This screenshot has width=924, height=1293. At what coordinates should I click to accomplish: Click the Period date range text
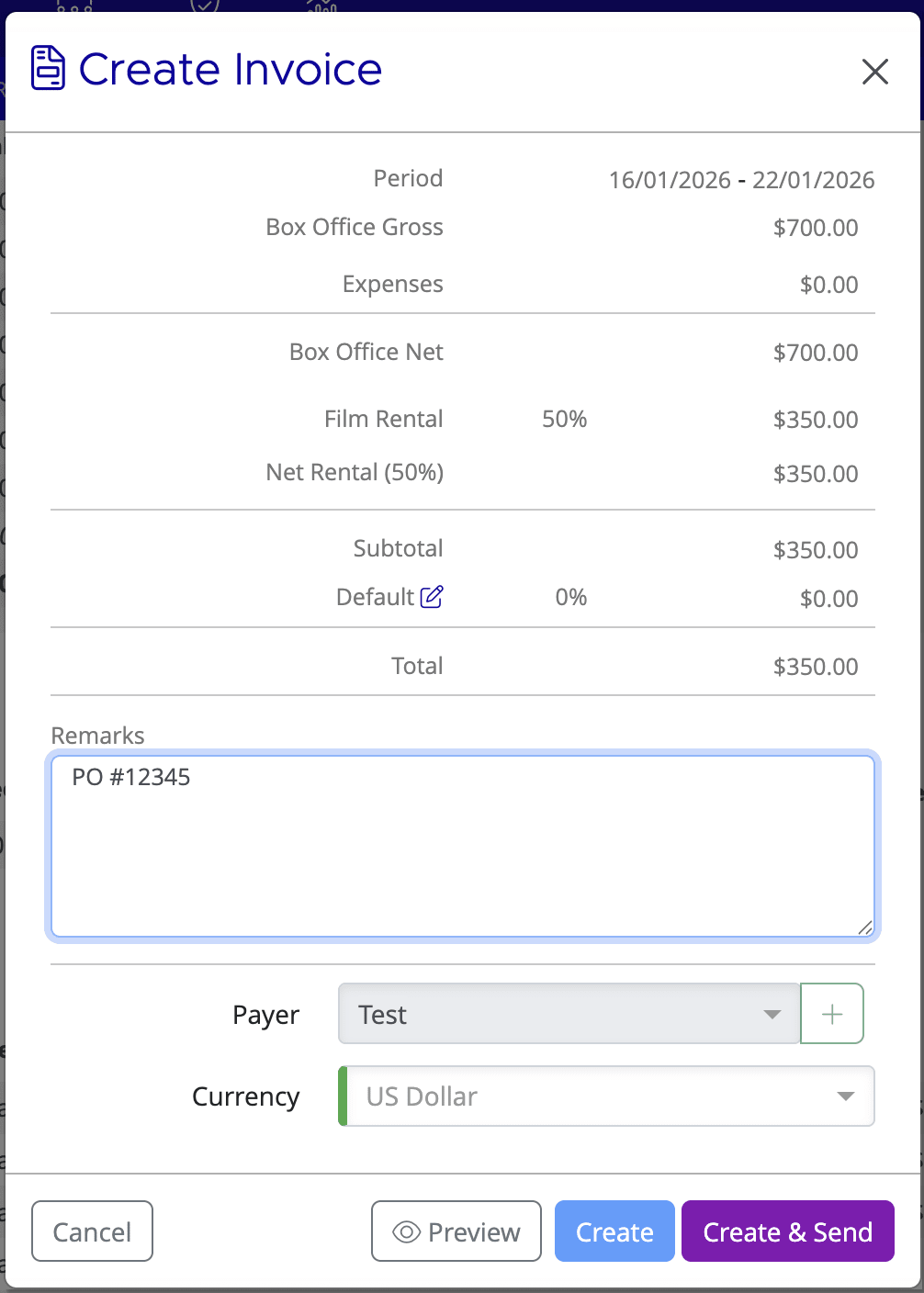click(x=742, y=179)
